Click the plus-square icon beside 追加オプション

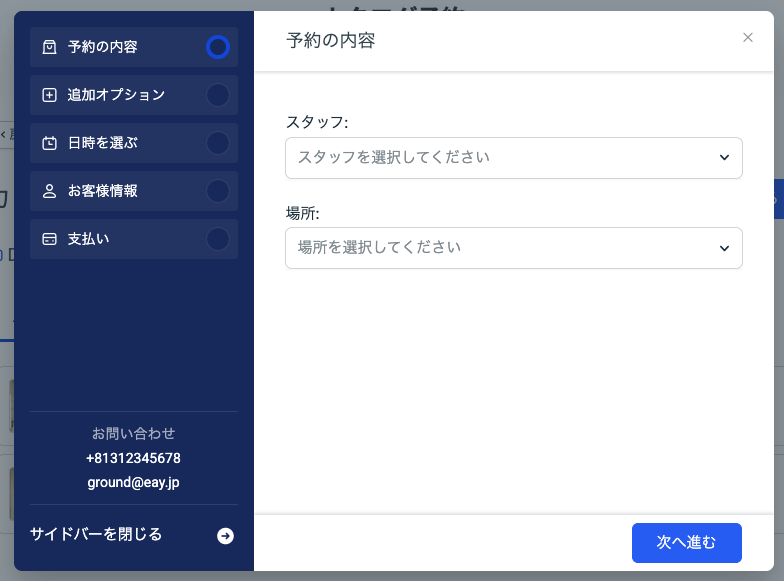click(x=49, y=95)
